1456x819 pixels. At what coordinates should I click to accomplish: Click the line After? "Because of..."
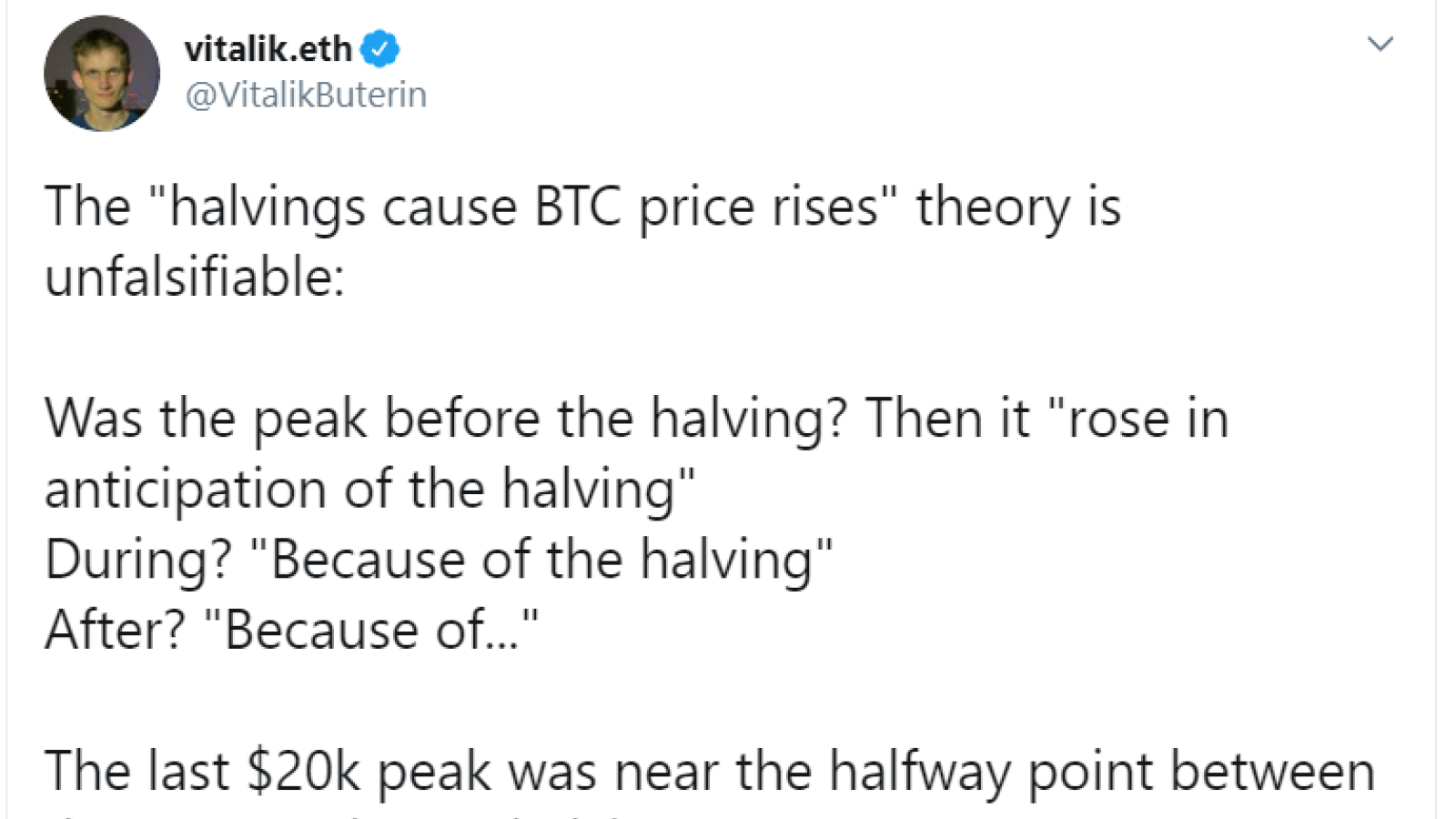[291, 630]
